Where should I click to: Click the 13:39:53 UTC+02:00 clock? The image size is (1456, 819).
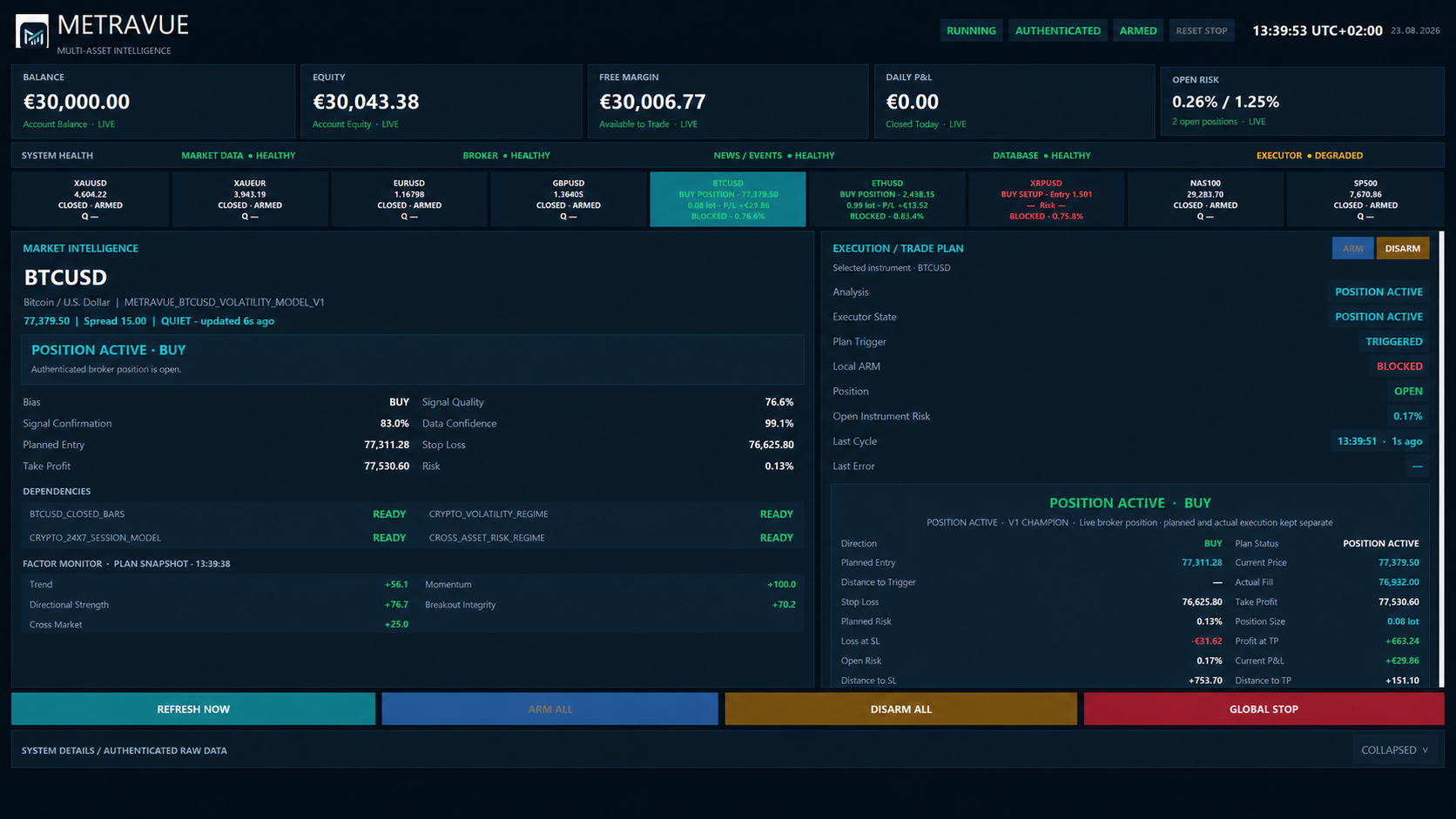[x=1317, y=30]
